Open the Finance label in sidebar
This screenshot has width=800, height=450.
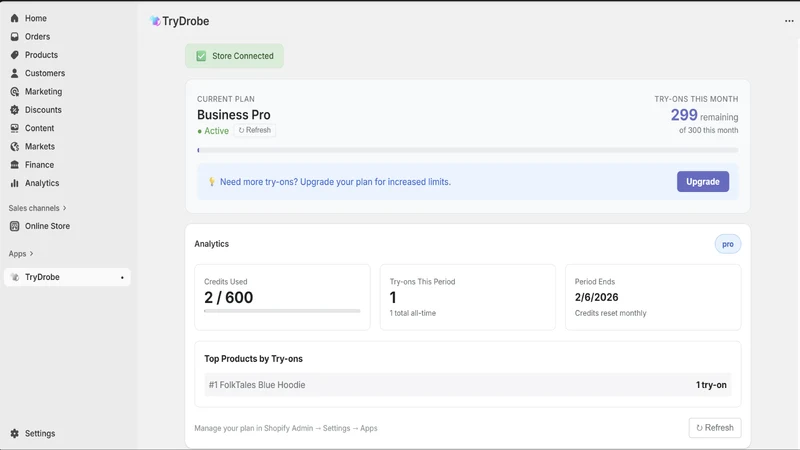[x=39, y=165]
